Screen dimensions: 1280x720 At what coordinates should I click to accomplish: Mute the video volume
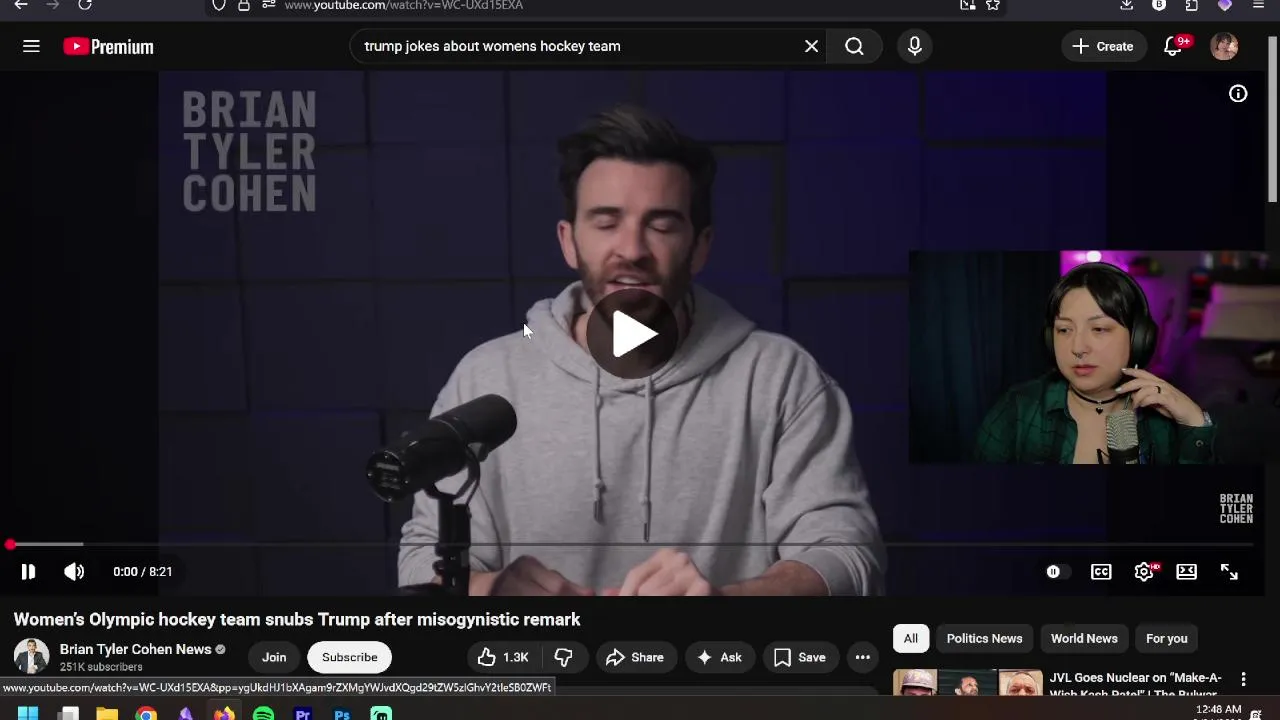tap(74, 572)
